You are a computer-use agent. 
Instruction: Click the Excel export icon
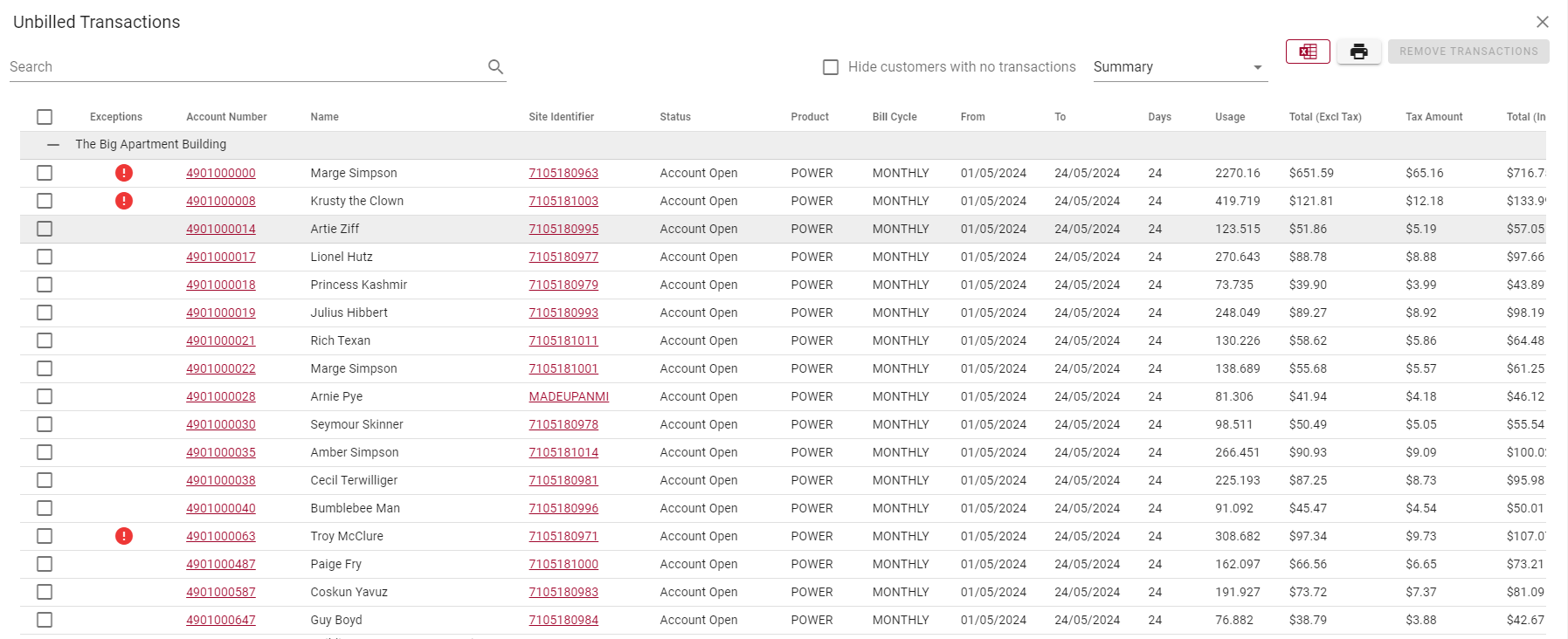click(1307, 52)
